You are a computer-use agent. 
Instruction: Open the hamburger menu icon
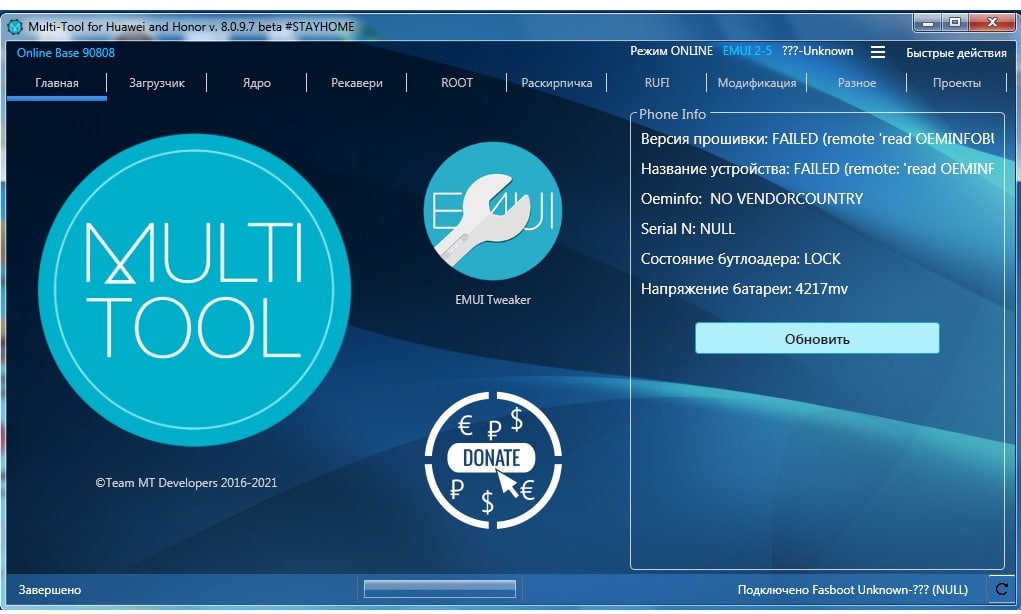click(878, 52)
